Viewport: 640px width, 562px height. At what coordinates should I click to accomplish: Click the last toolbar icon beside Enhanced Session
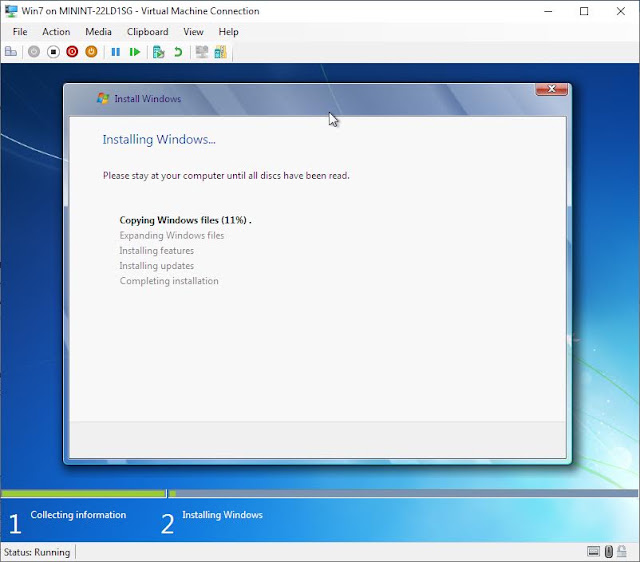click(x=220, y=52)
